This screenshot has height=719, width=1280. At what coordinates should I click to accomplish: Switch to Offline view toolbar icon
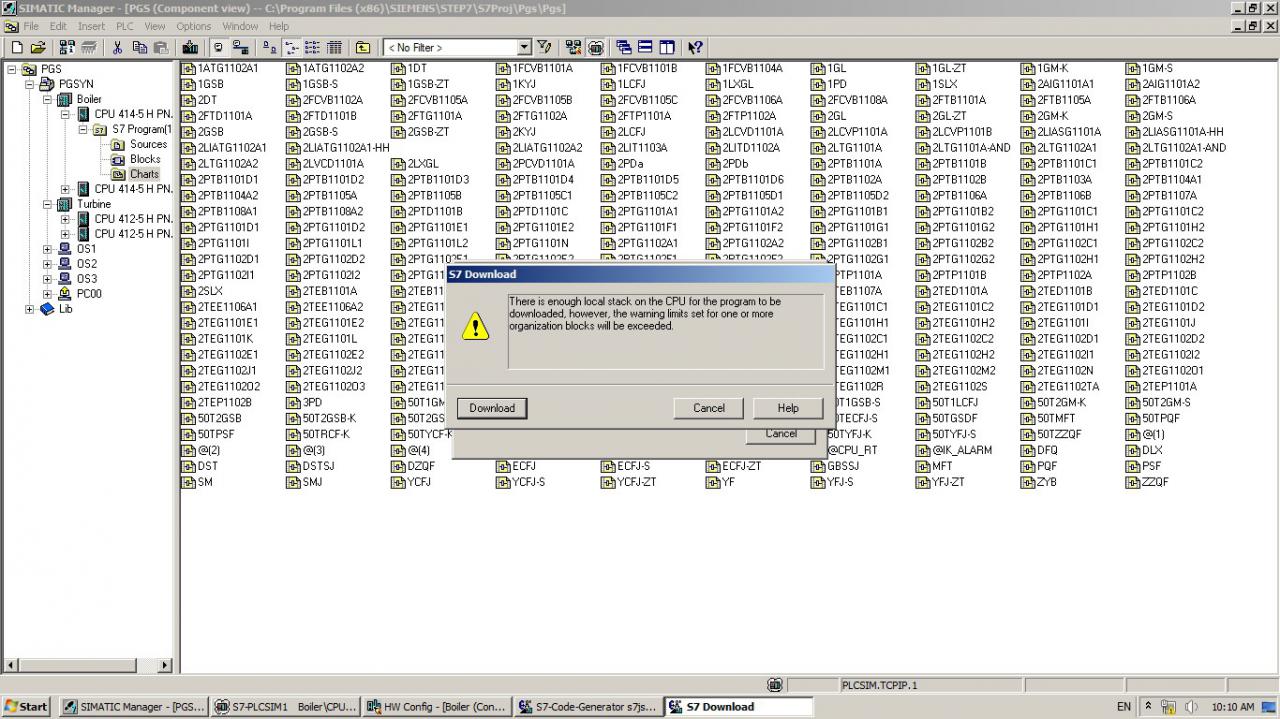coord(219,47)
